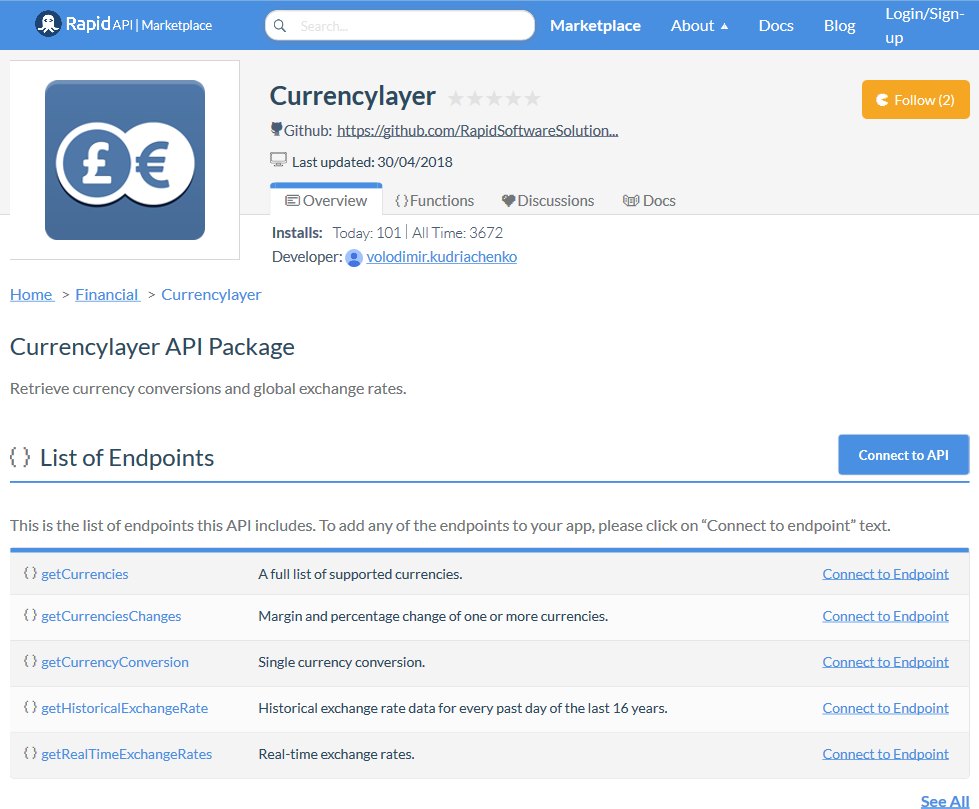Viewport: 979px width, 809px height.
Task: Switch to the Functions tab
Action: pos(435,200)
